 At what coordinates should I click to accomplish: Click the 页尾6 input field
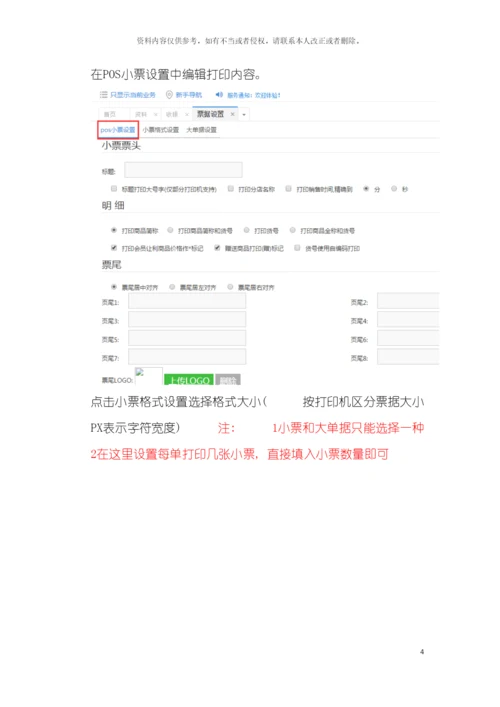pos(408,338)
